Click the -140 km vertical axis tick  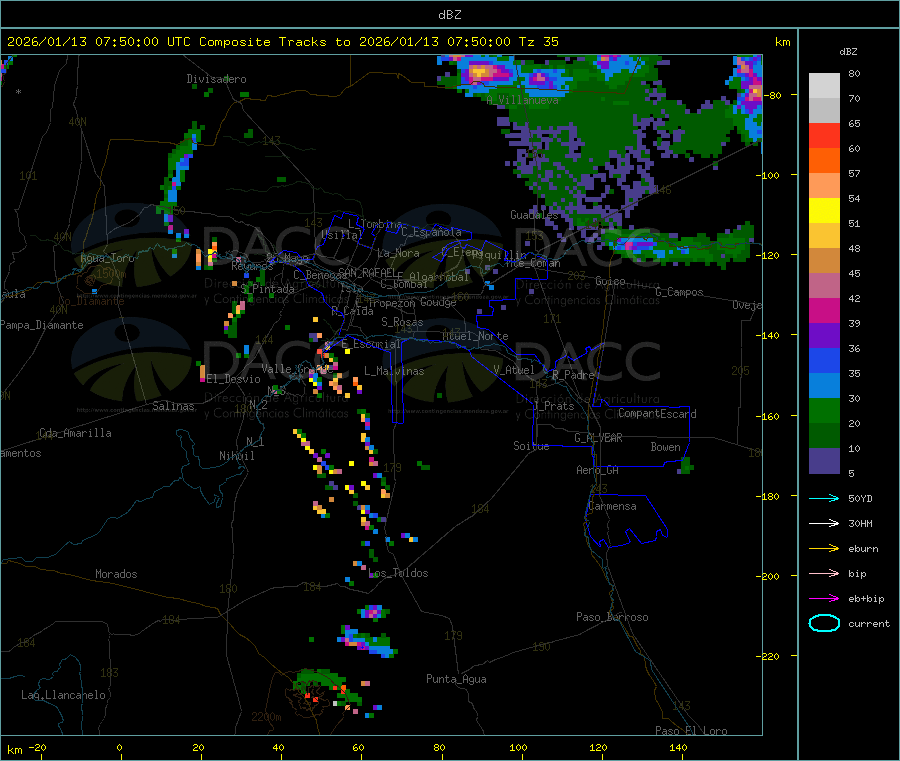770,335
